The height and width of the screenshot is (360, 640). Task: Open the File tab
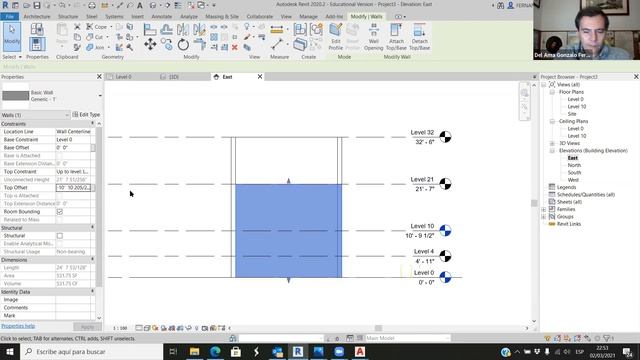point(9,16)
